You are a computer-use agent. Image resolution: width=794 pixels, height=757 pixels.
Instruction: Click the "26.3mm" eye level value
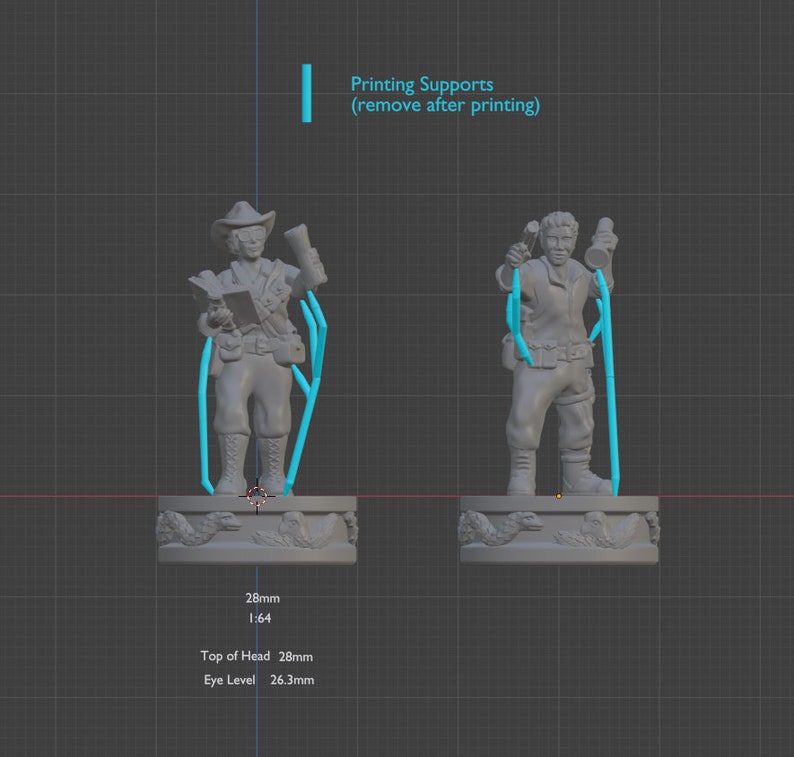292,680
